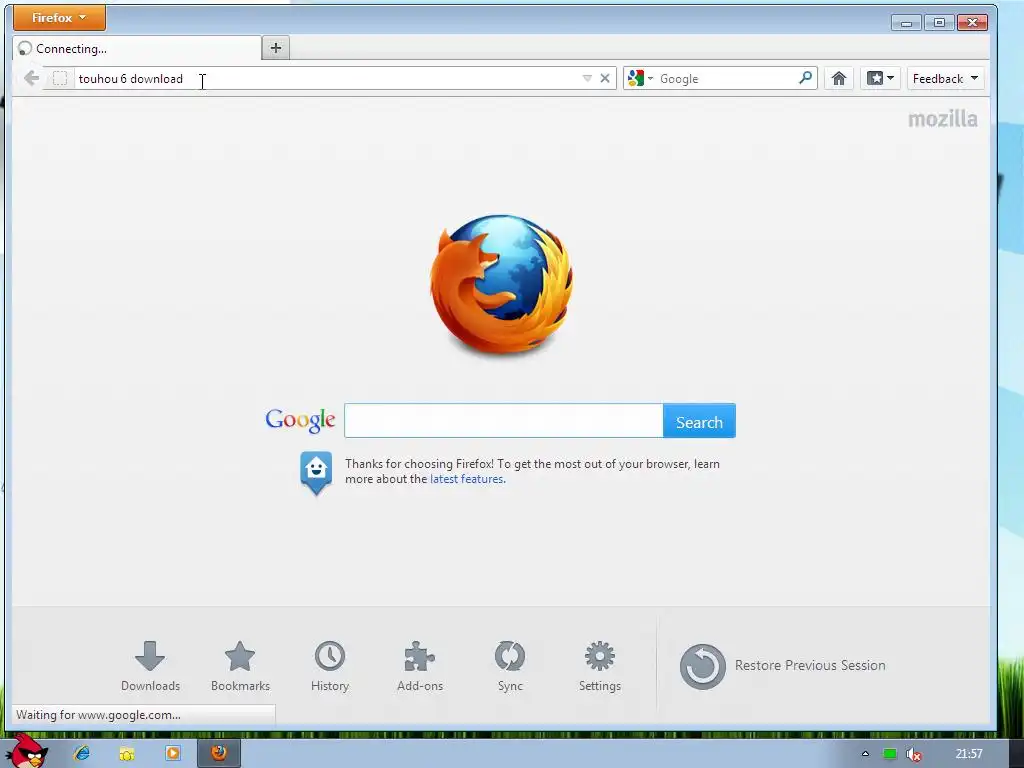This screenshot has width=1024, height=768.
Task: Click the blue Search button
Action: pos(699,422)
